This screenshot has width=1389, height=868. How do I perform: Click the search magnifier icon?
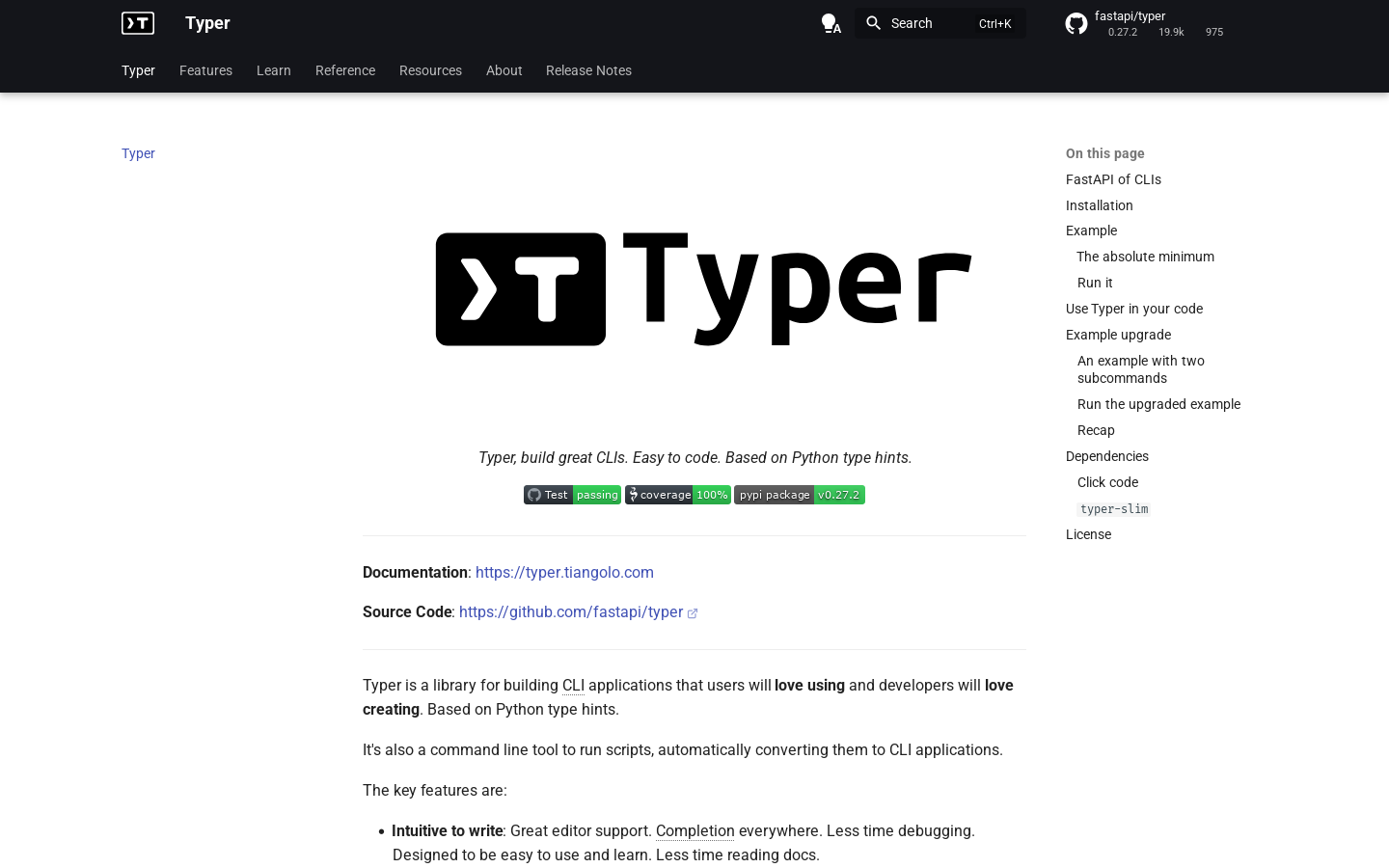(874, 23)
